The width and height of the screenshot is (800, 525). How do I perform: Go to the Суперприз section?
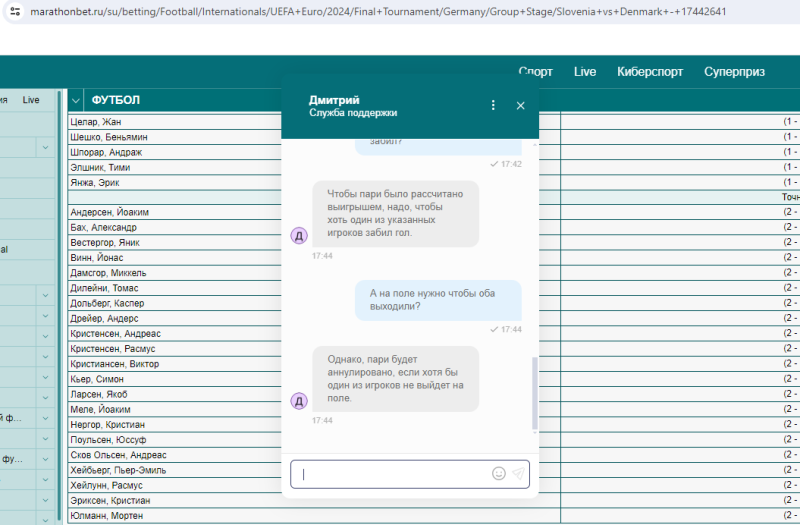pyautogui.click(x=734, y=72)
